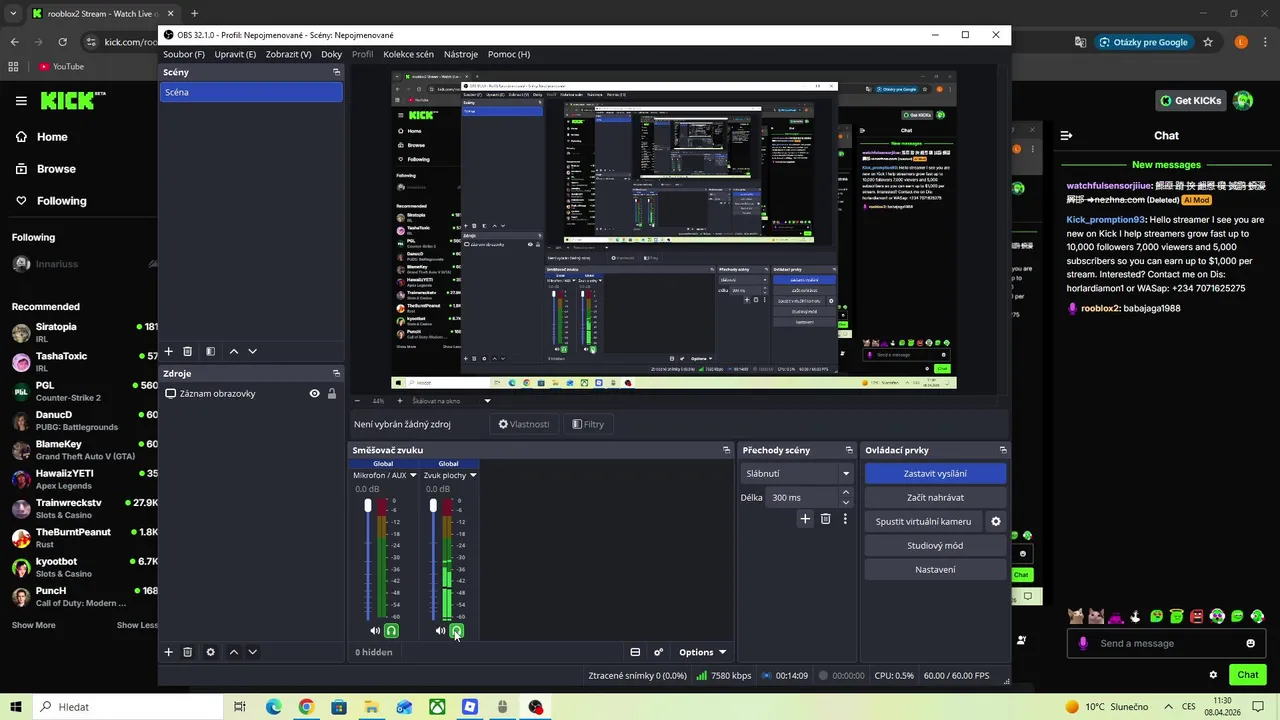
Task: Open Filtry for selected source
Action: coord(588,424)
